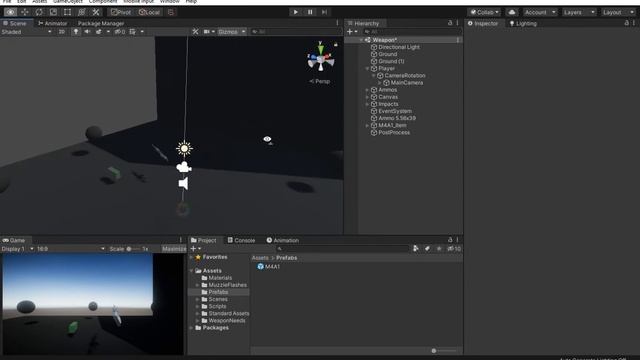Open the Layers dropdown
Image resolution: width=640 pixels, height=360 pixels.
click(578, 12)
